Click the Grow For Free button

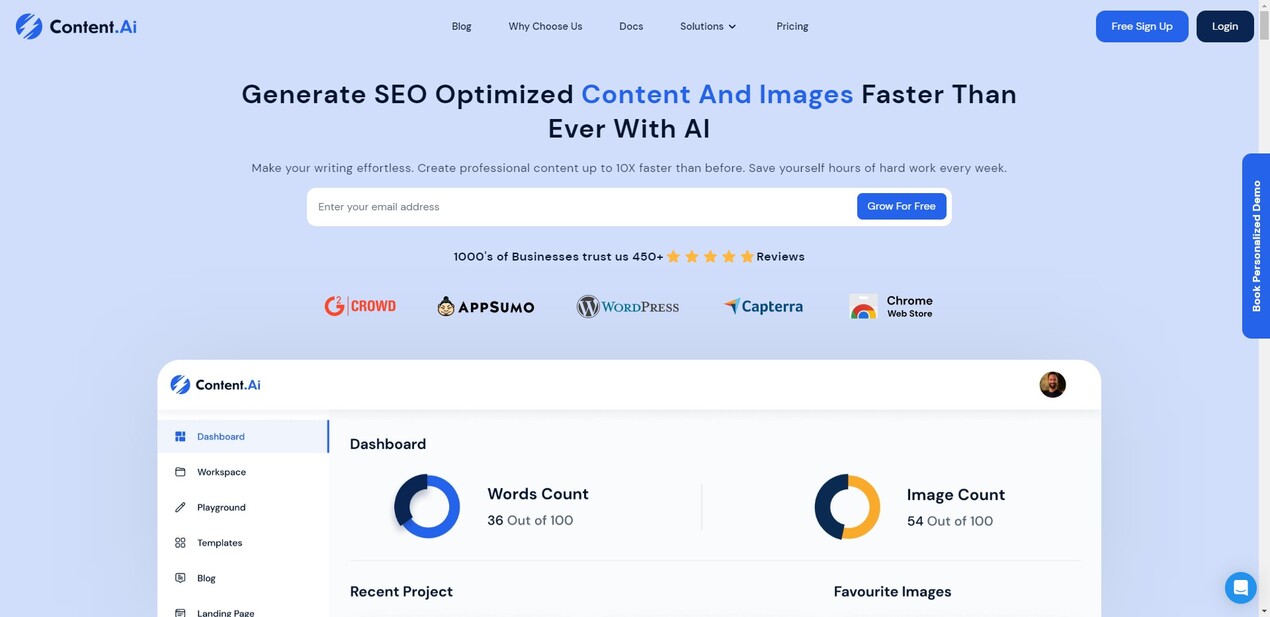[x=901, y=206]
